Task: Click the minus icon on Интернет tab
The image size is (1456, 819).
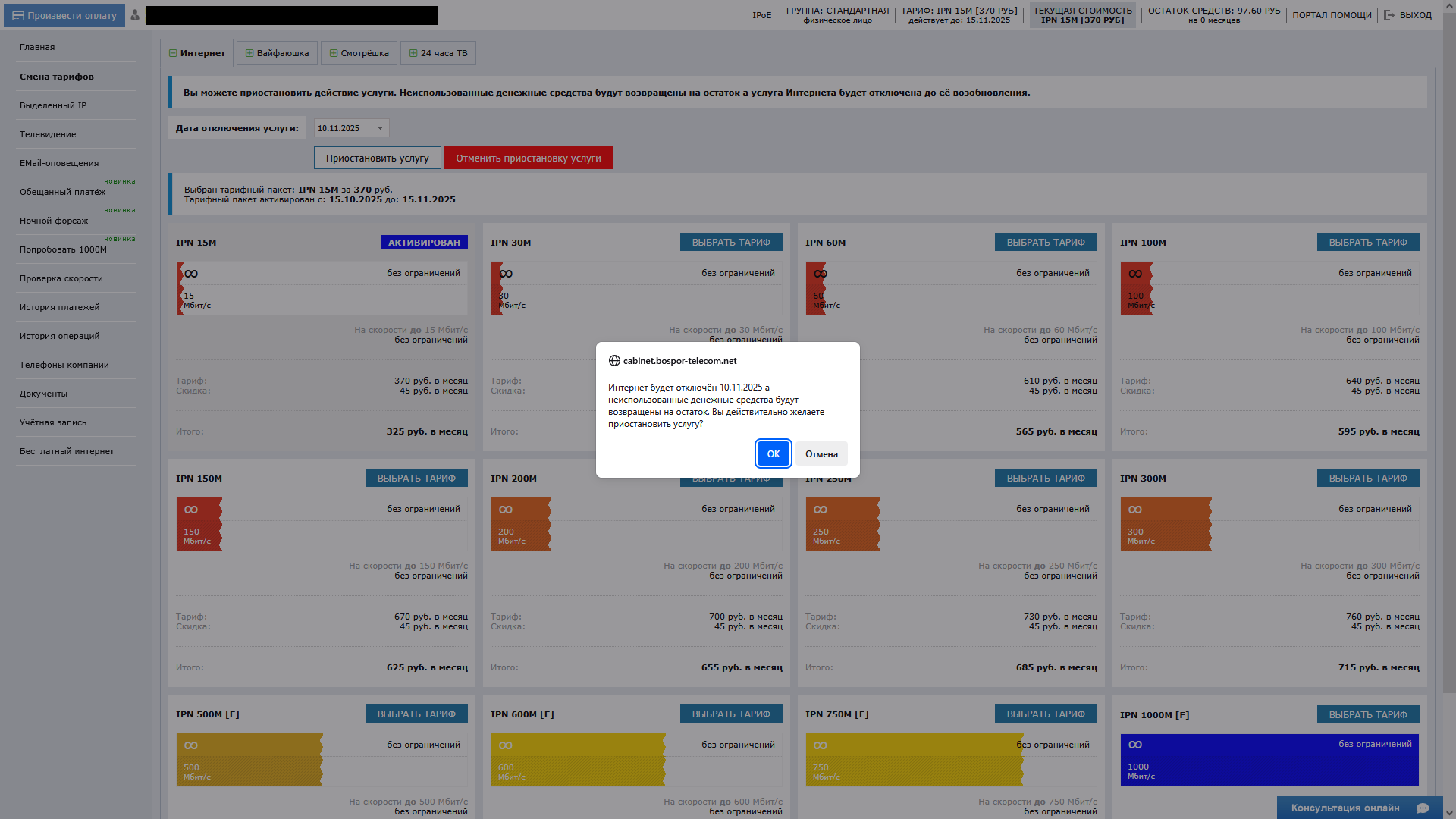Action: [x=173, y=53]
